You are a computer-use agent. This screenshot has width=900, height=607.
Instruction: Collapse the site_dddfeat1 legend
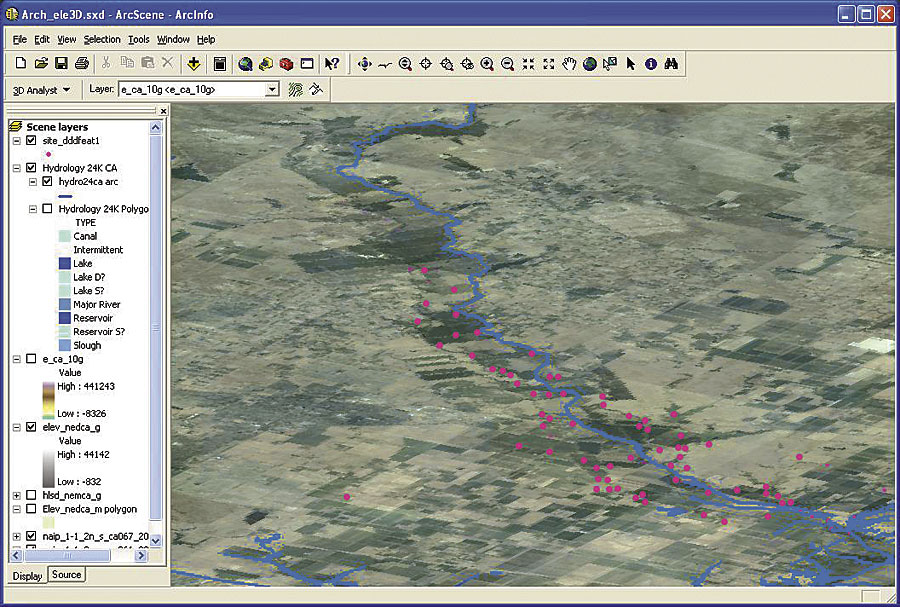pyautogui.click(x=17, y=141)
